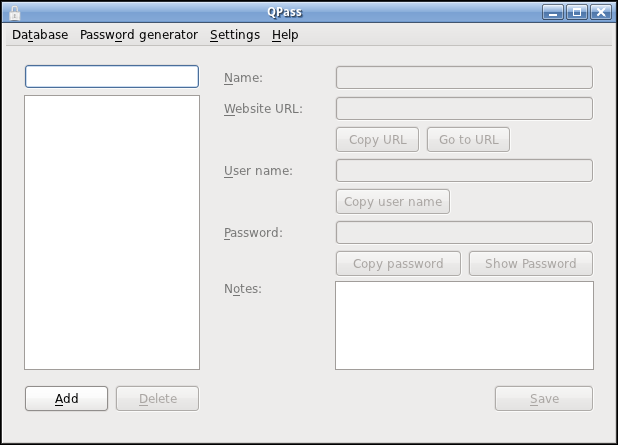Click the Delete button
This screenshot has width=618, height=445.
pos(157,398)
